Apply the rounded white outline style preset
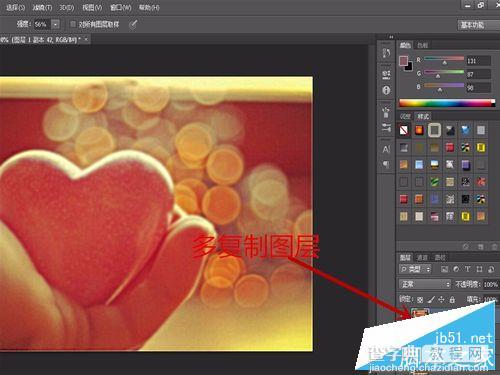Screen dimensions: 500x375 [434, 130]
